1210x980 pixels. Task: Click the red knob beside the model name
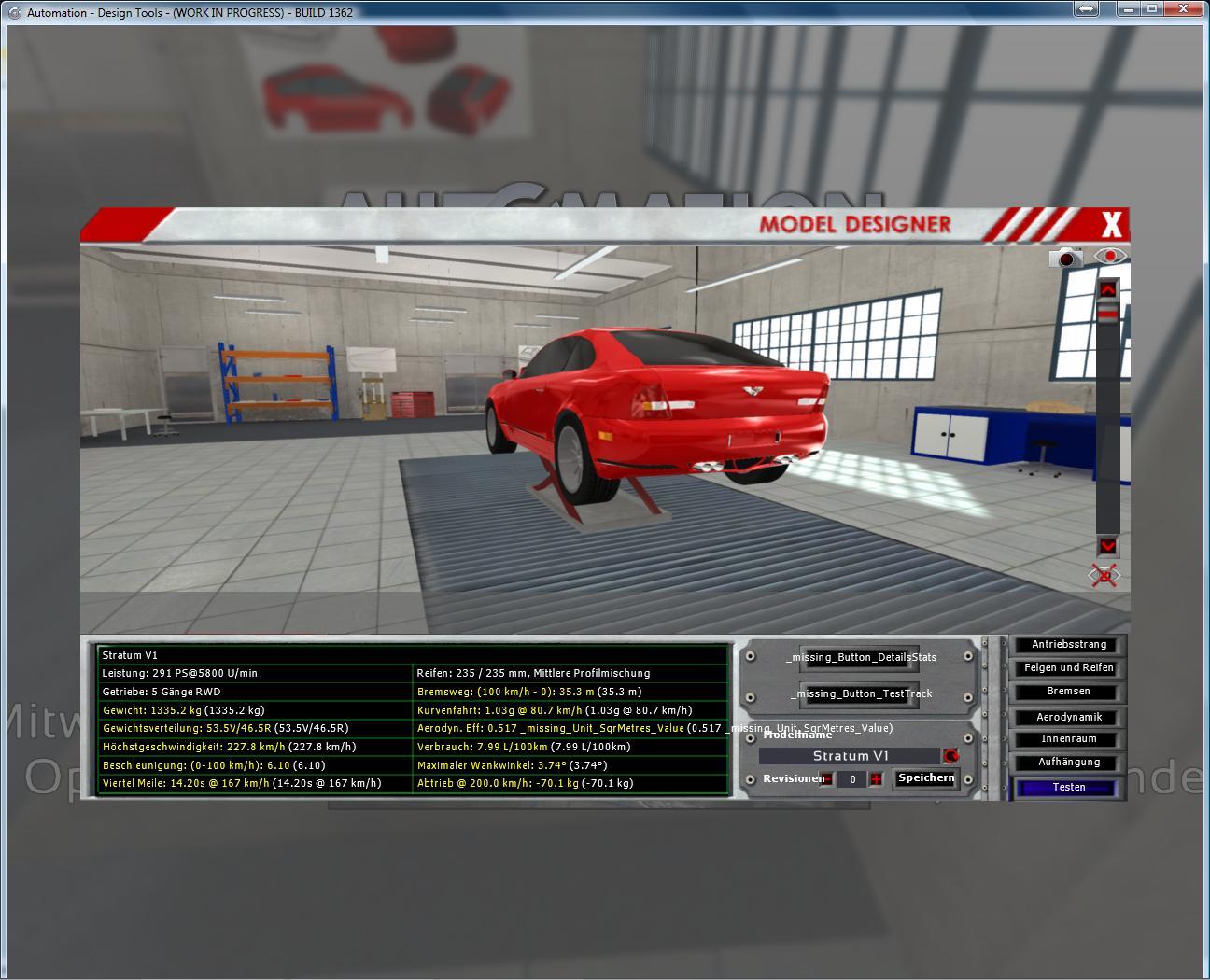[950, 756]
